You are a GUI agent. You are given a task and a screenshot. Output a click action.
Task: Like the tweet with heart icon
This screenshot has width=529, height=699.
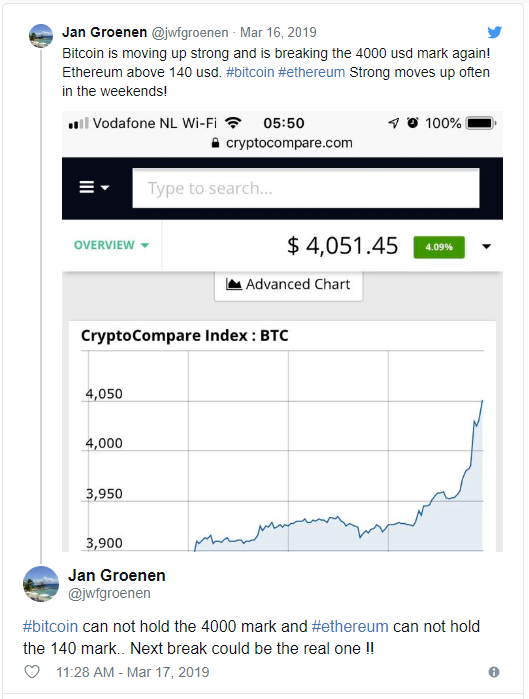click(x=32, y=671)
